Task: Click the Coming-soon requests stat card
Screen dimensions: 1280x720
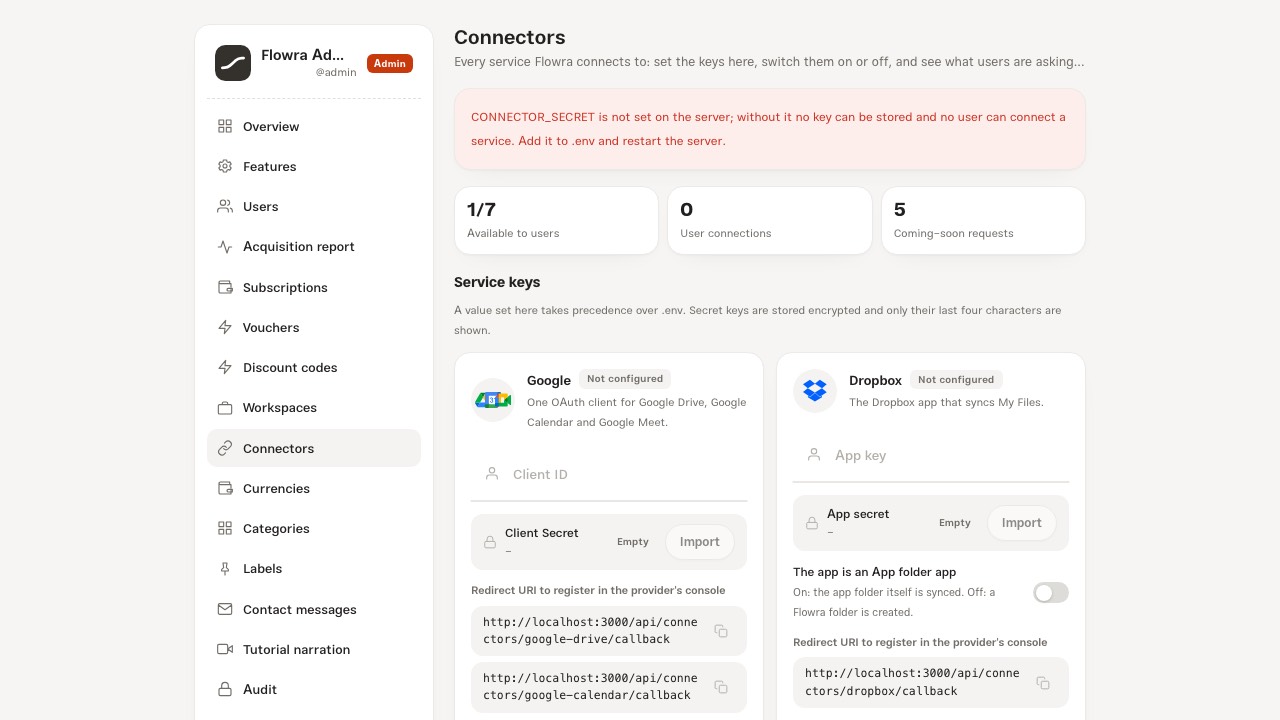Action: click(x=983, y=220)
